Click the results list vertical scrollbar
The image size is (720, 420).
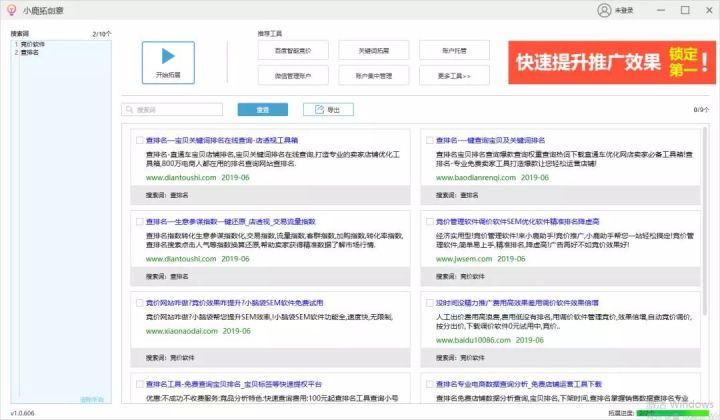pyautogui.click(x=705, y=220)
